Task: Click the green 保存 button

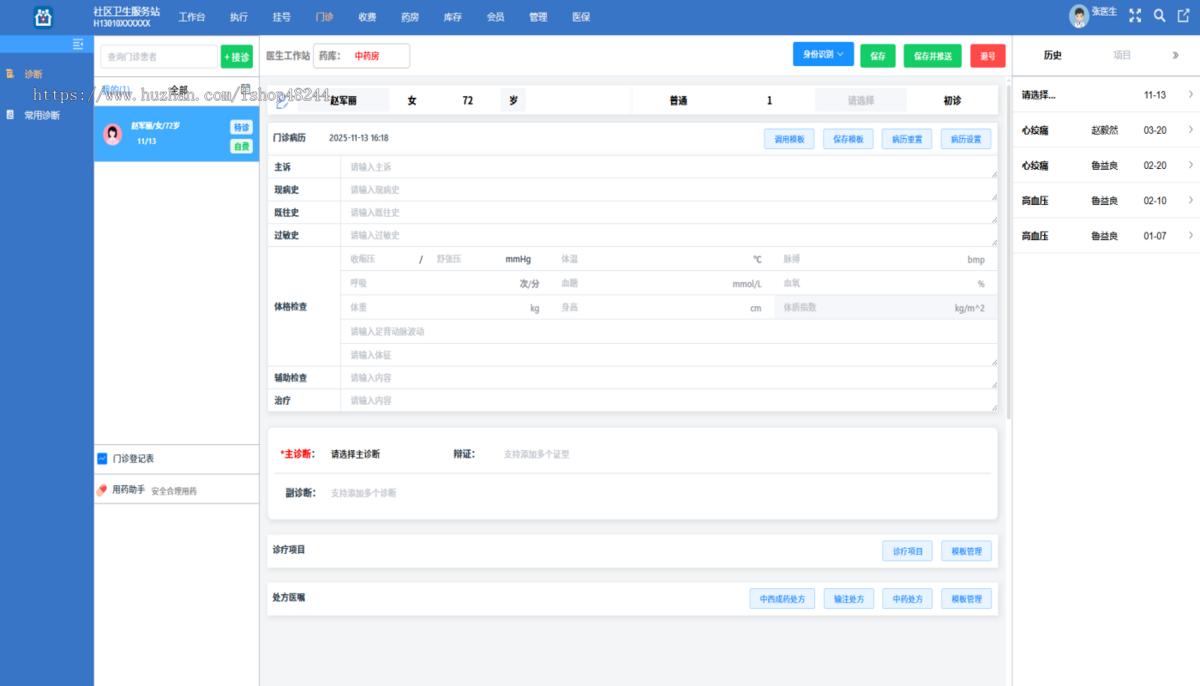Action: [x=878, y=56]
